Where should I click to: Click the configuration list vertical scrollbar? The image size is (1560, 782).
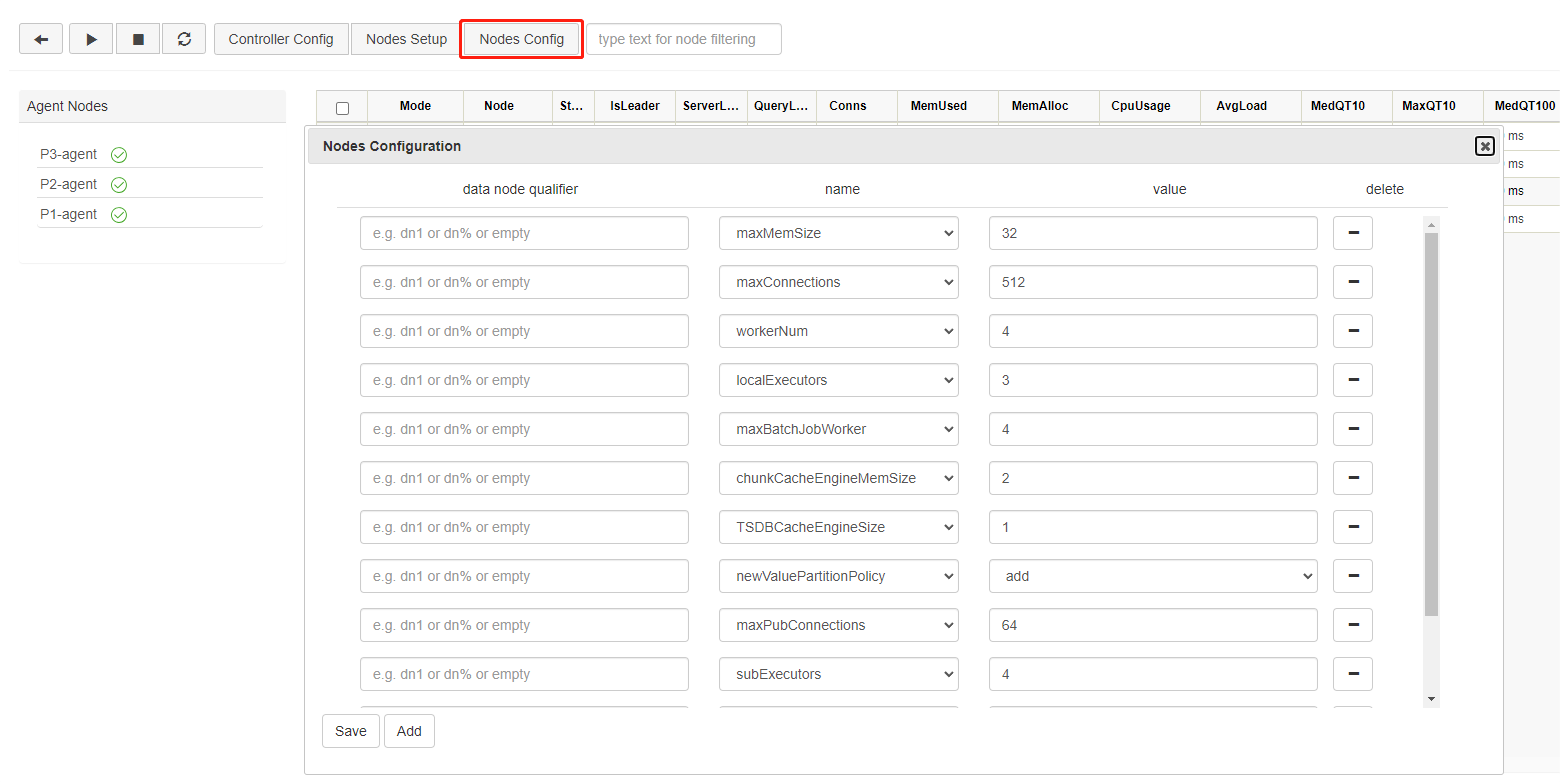click(1431, 420)
